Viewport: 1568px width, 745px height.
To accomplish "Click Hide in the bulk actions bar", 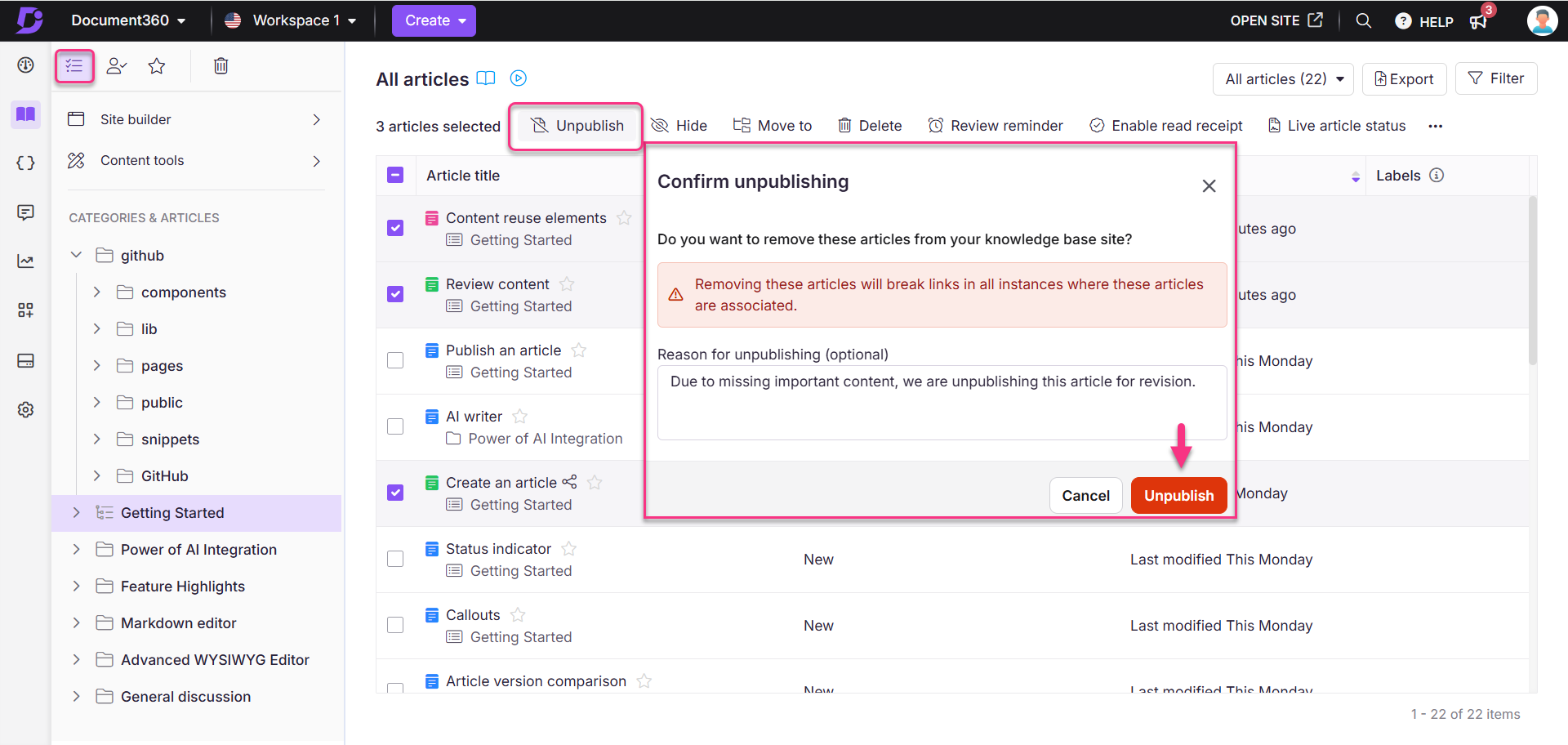I will coord(679,126).
